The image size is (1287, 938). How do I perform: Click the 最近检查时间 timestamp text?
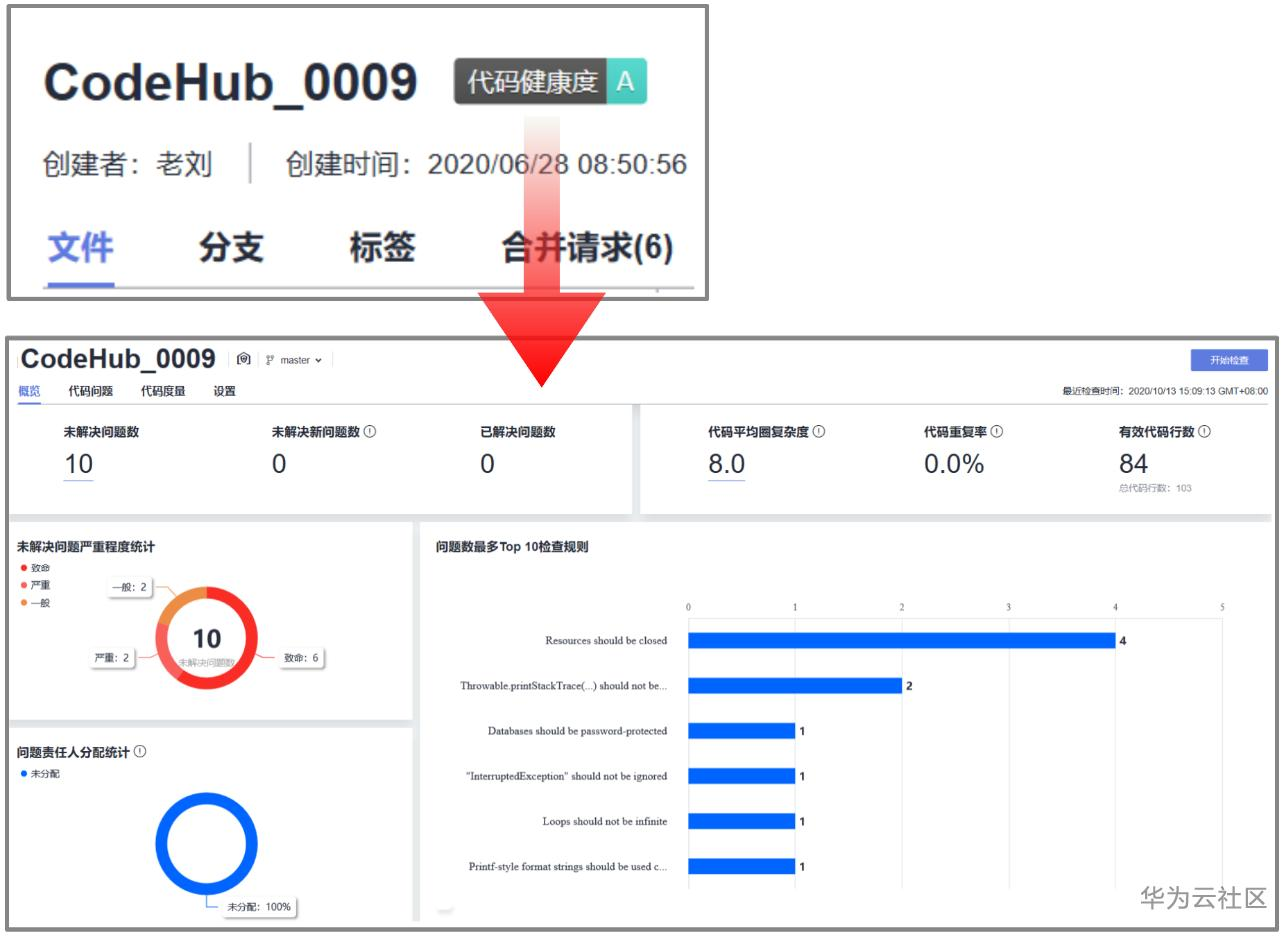1165,391
